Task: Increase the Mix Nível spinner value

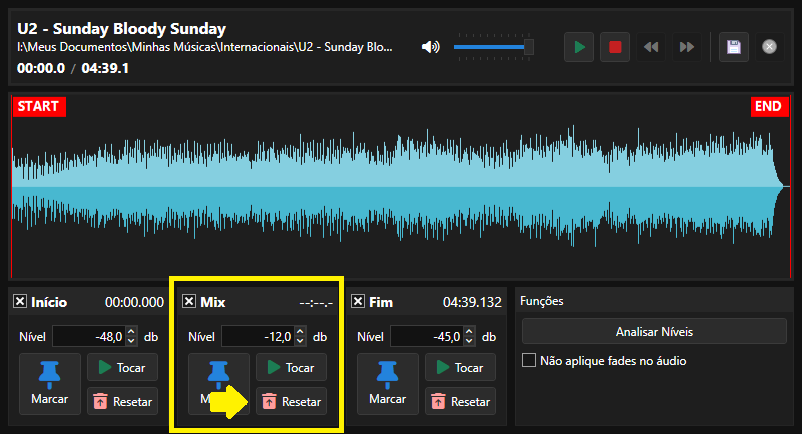Action: 299,333
